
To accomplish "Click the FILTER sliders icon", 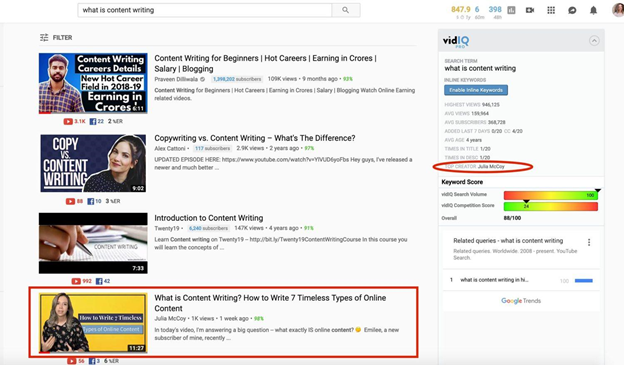I will click(44, 37).
